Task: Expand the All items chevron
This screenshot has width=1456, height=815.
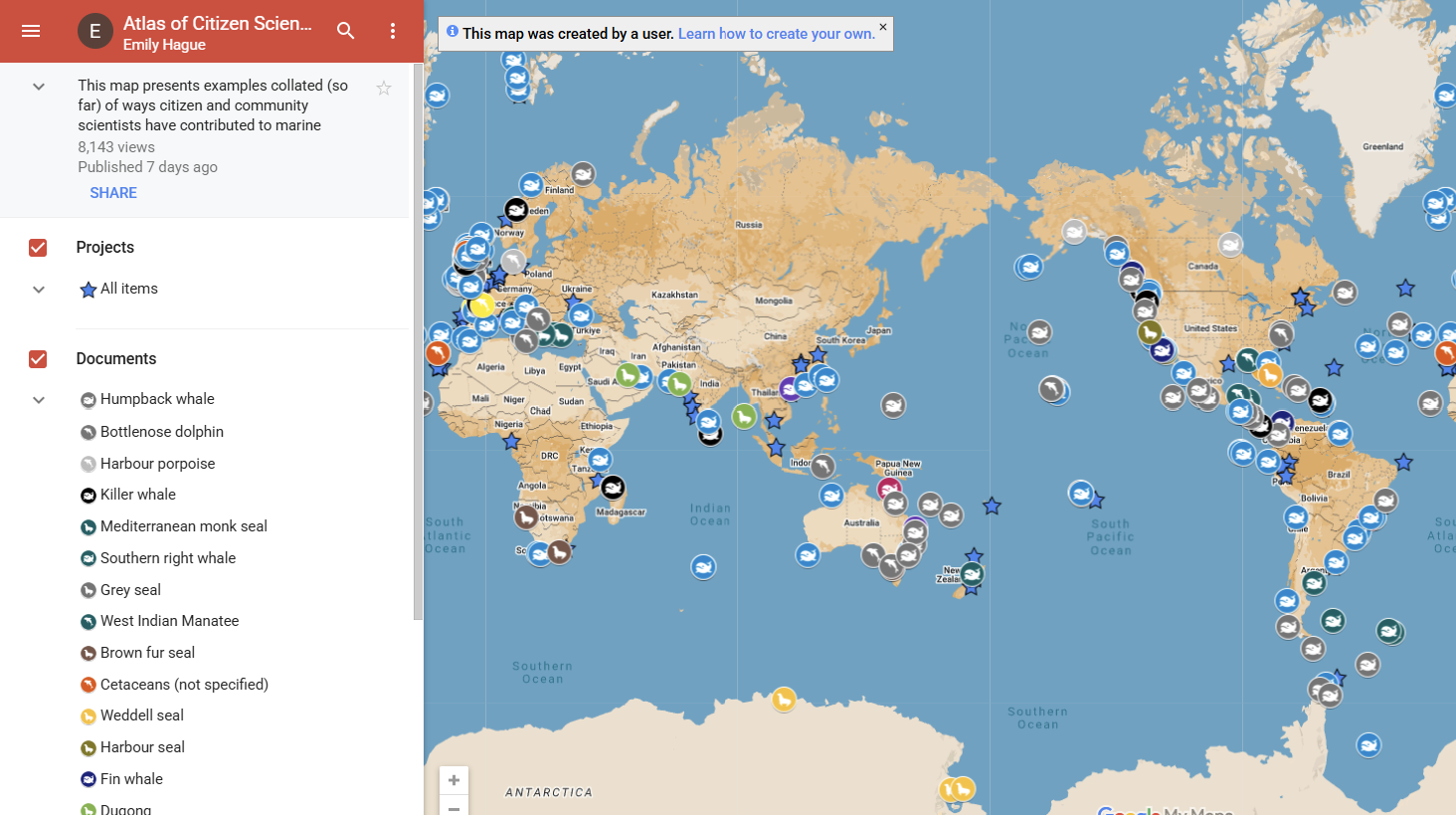Action: (39, 290)
